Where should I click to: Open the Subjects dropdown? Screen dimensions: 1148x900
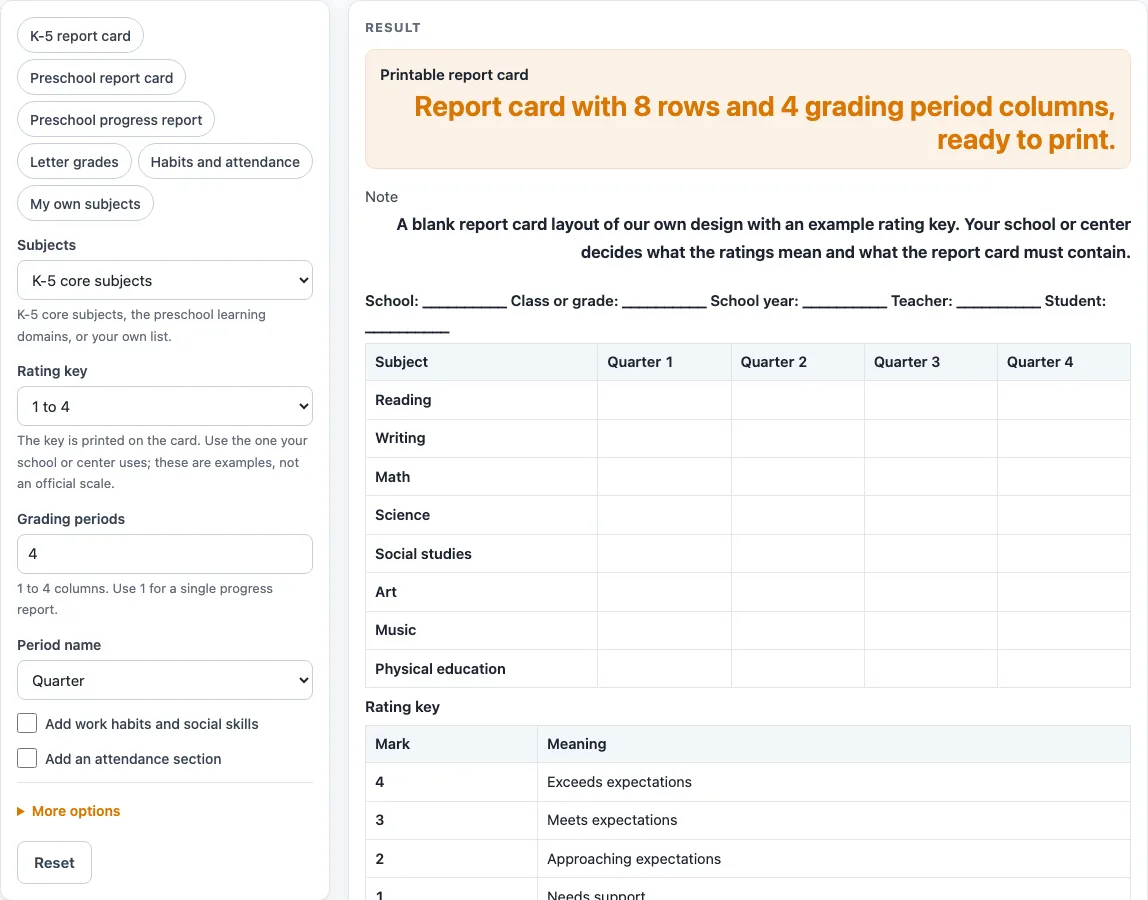[x=165, y=280]
